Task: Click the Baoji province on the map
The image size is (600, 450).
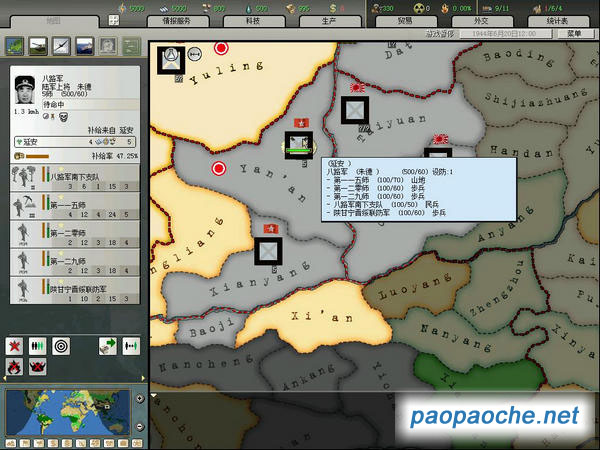Action: pyautogui.click(x=211, y=329)
